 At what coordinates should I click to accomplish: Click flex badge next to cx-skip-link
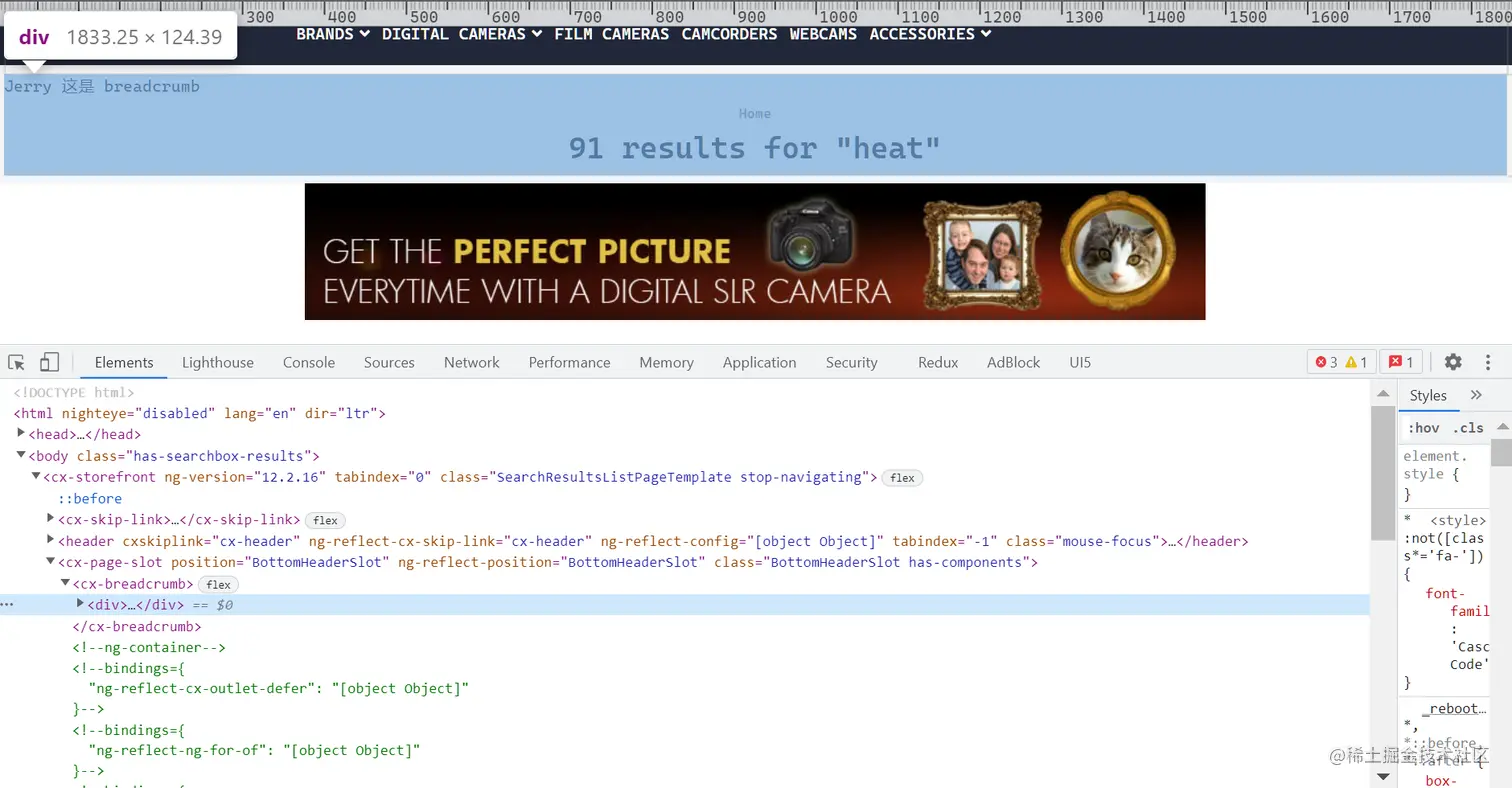click(325, 520)
